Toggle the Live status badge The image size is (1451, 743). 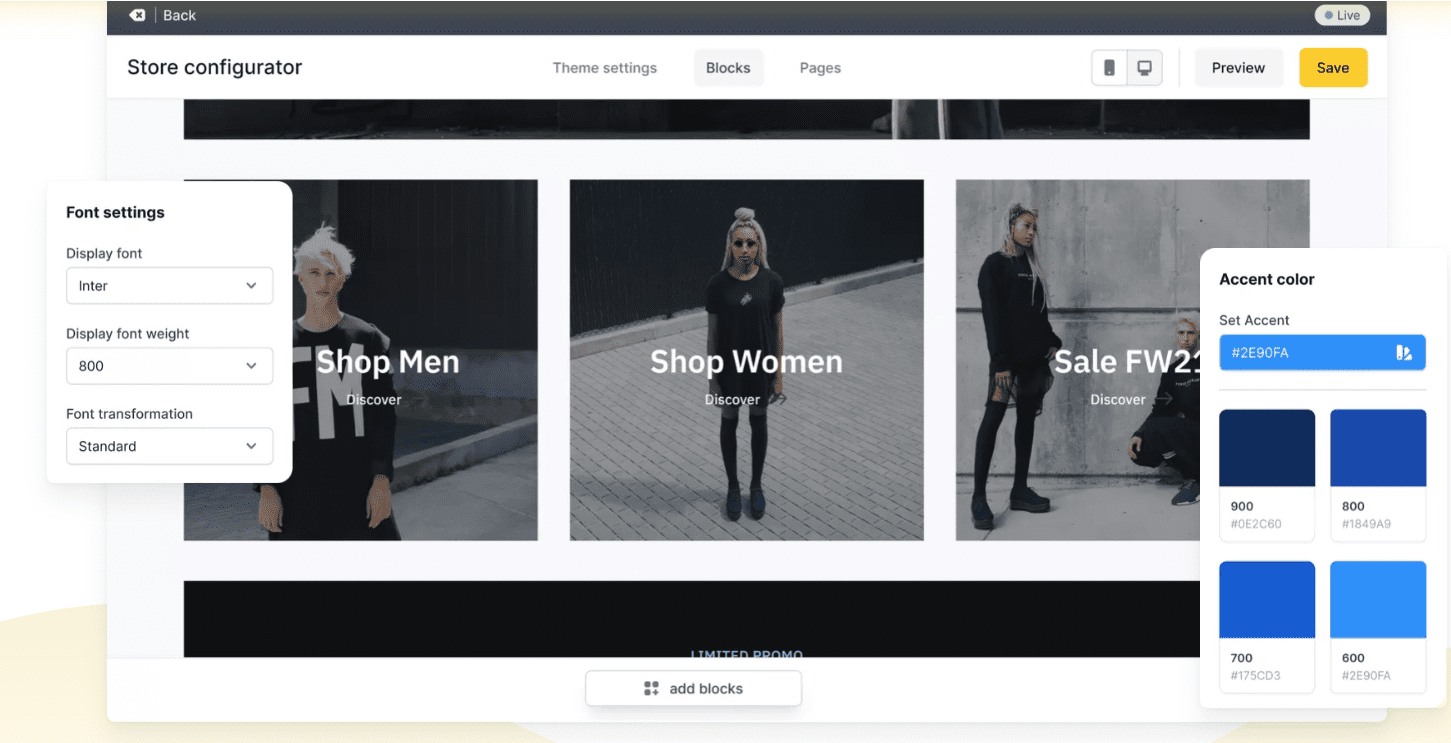point(1342,15)
